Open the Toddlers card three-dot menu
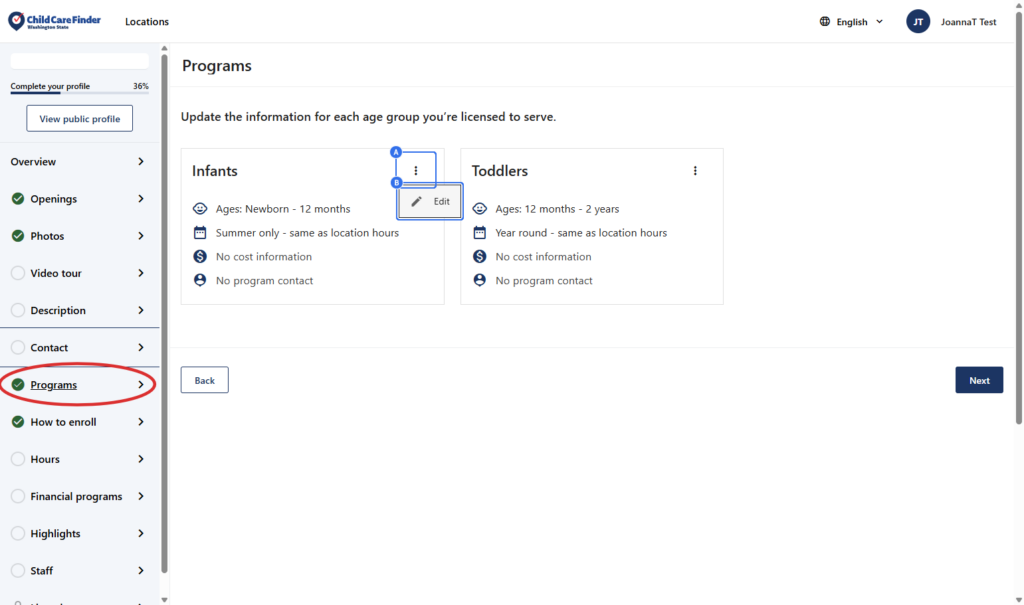 (x=695, y=171)
